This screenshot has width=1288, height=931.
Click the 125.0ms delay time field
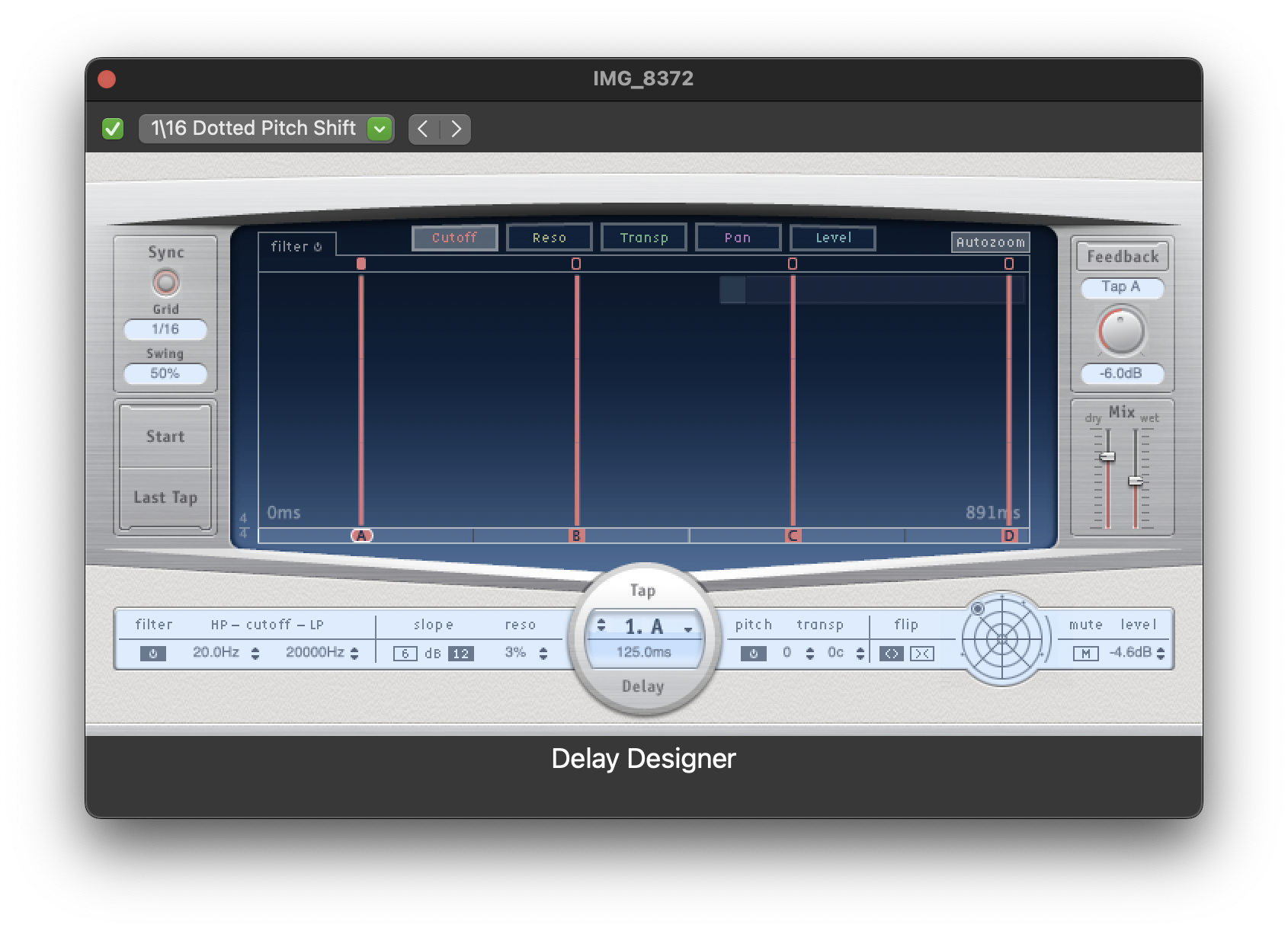[644, 653]
